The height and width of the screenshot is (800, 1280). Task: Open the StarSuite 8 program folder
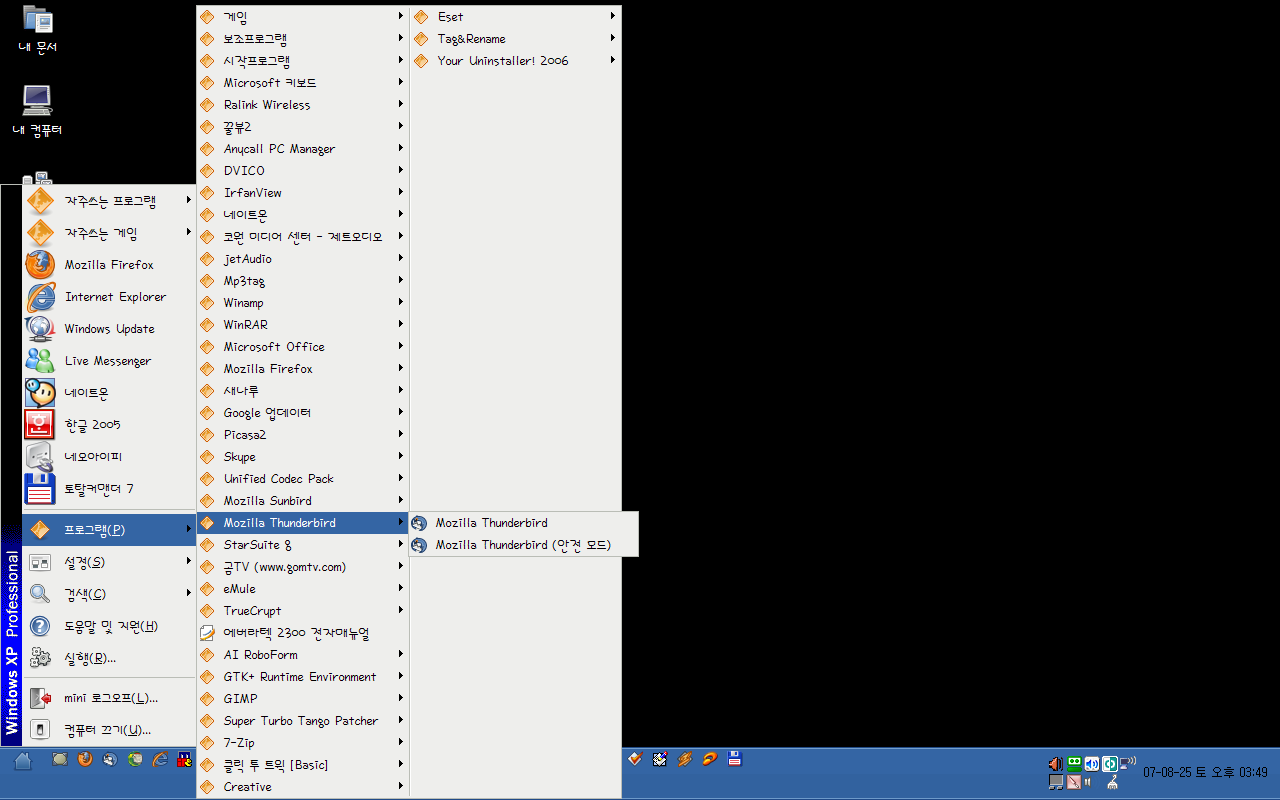click(303, 545)
